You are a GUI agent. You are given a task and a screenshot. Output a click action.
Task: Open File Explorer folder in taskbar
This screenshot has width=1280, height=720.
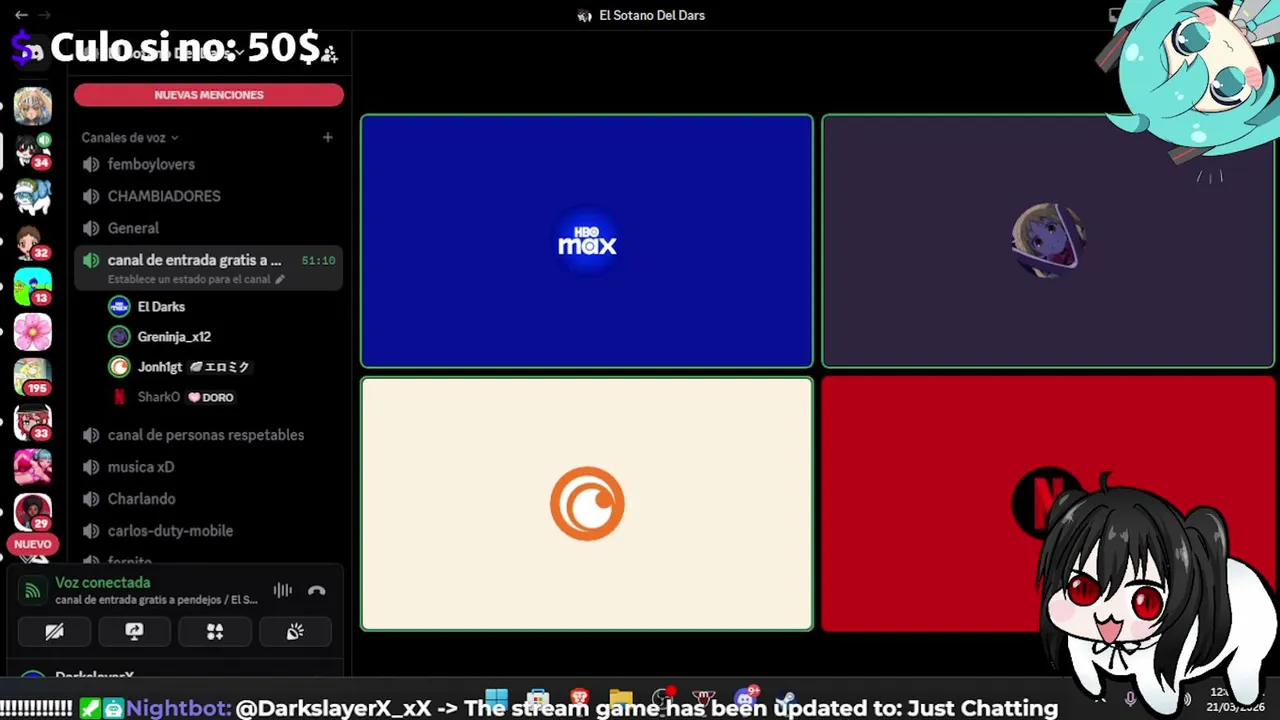tap(620, 697)
